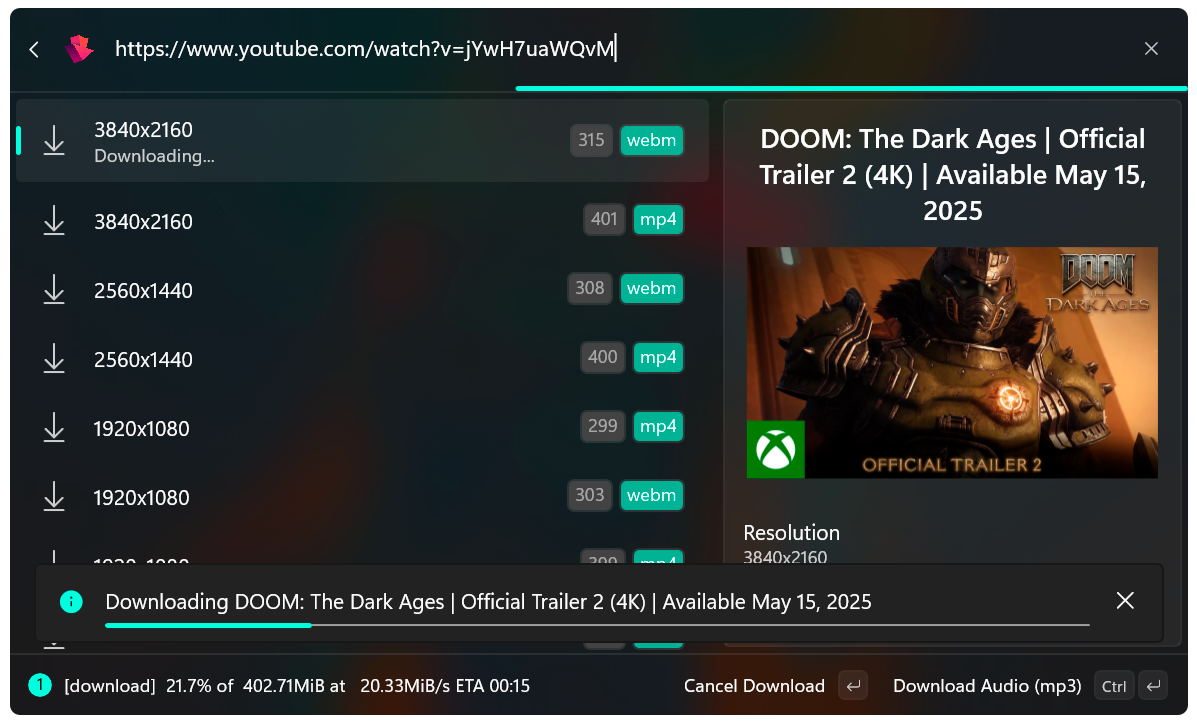Click the 315 format ID badge

pos(591,140)
